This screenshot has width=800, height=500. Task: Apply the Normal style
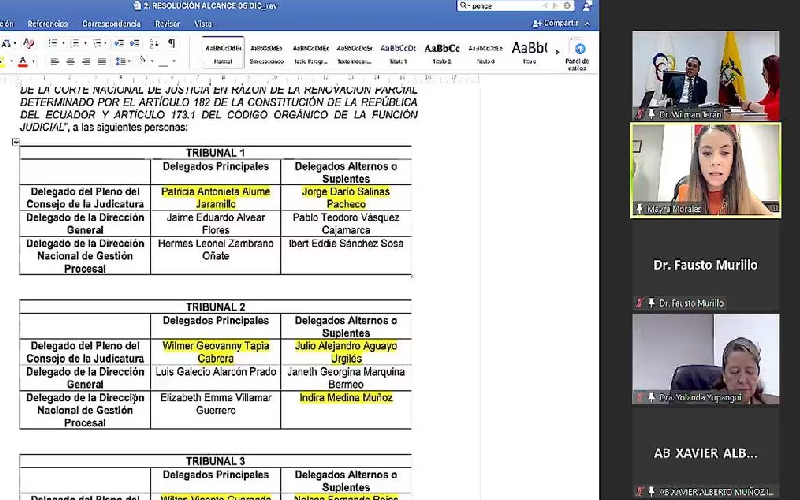pyautogui.click(x=223, y=52)
